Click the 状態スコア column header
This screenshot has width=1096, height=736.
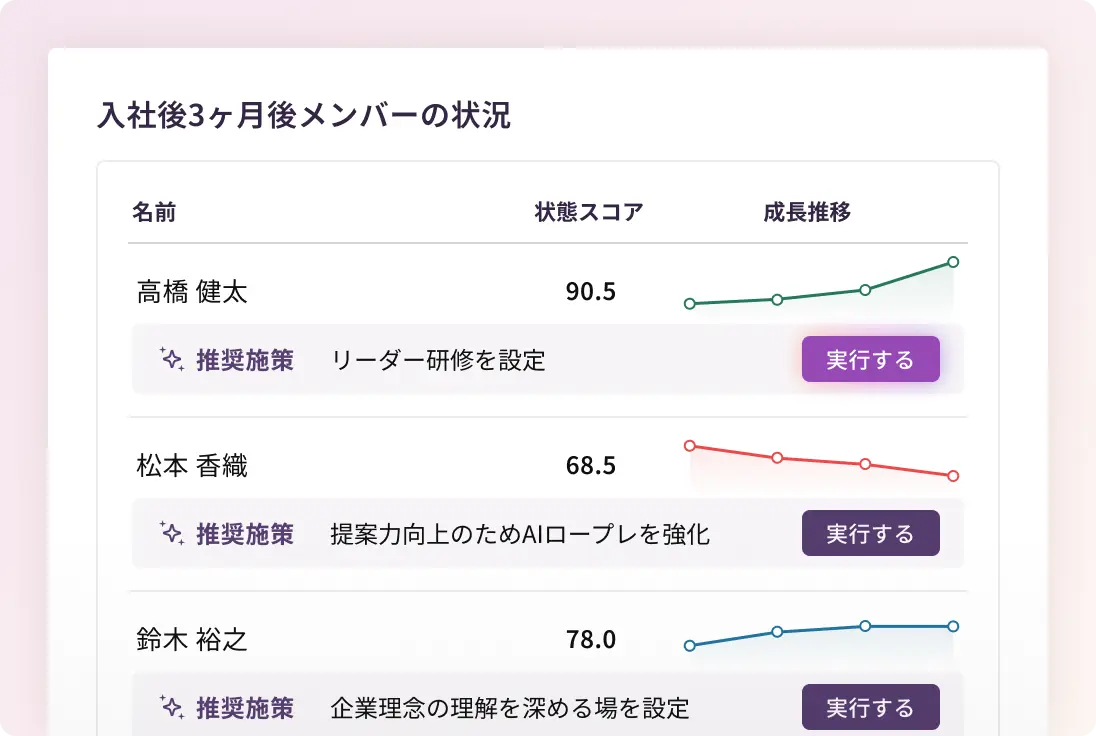pos(588,212)
